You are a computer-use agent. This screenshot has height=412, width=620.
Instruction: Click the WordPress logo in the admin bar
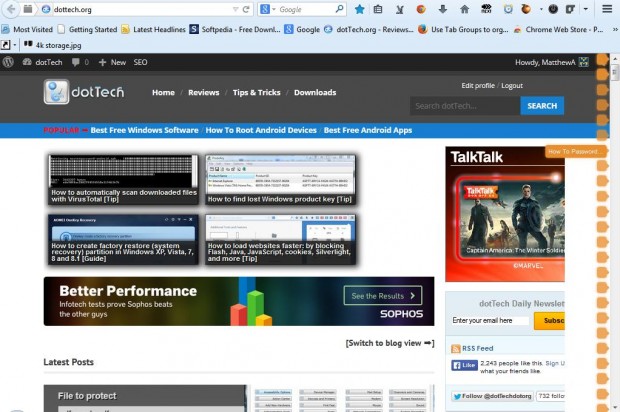point(8,62)
